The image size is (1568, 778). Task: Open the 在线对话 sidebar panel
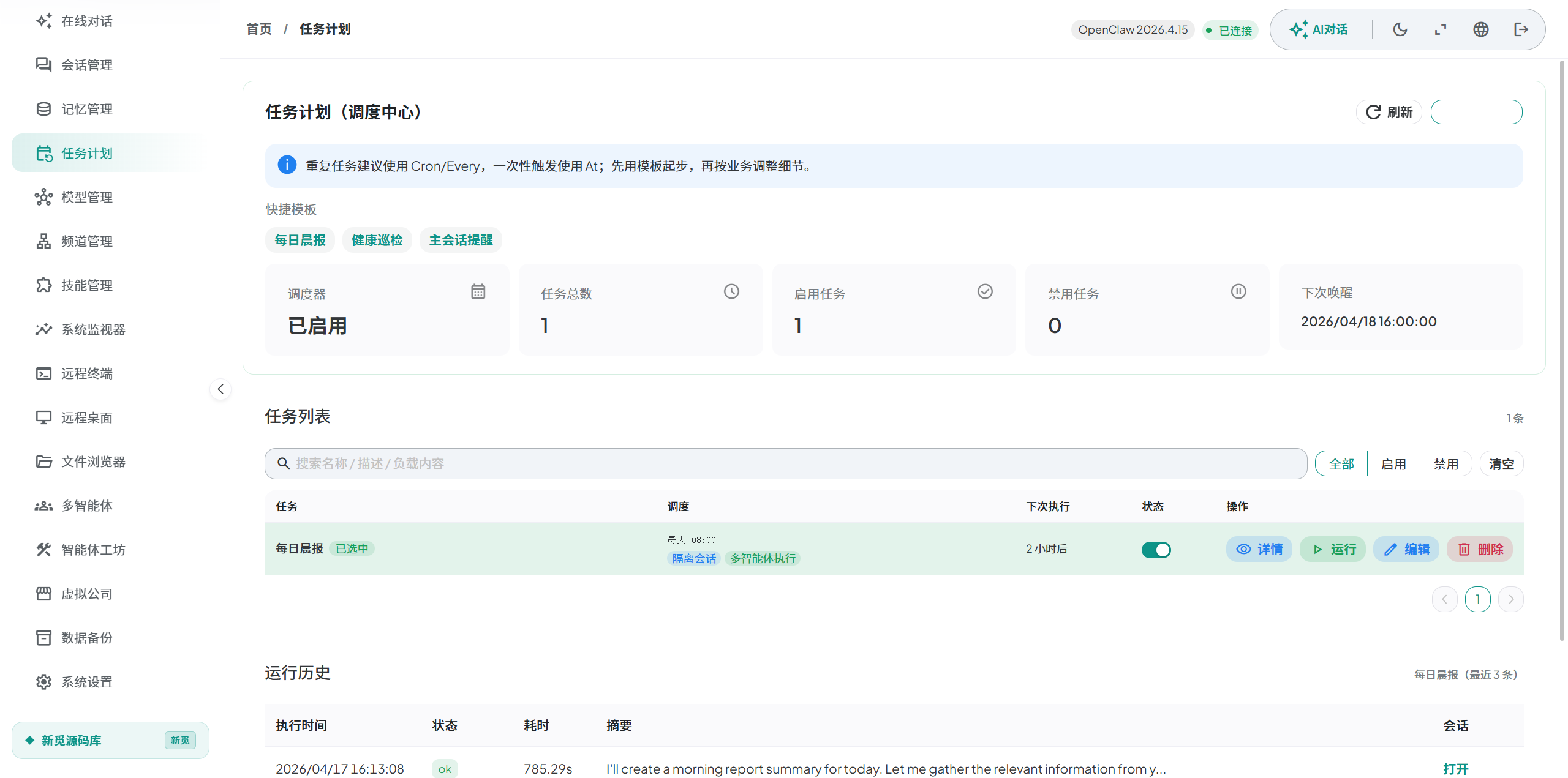(86, 20)
